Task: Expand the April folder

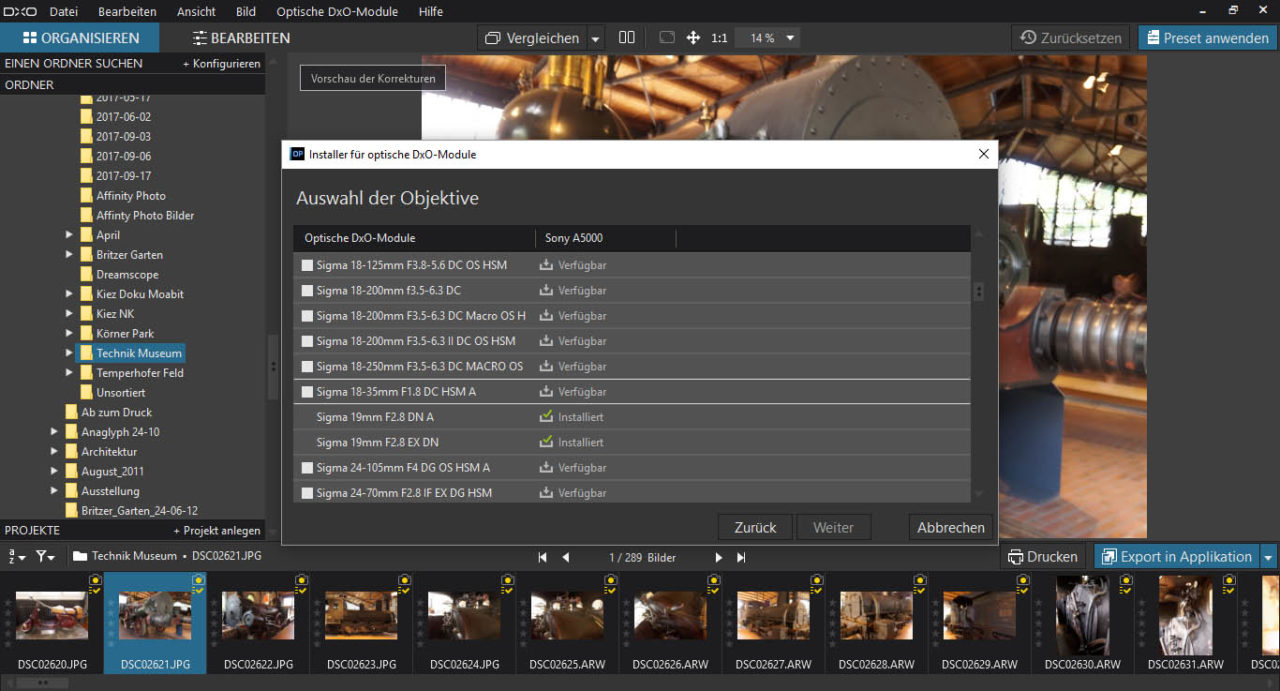Action: tap(70, 235)
